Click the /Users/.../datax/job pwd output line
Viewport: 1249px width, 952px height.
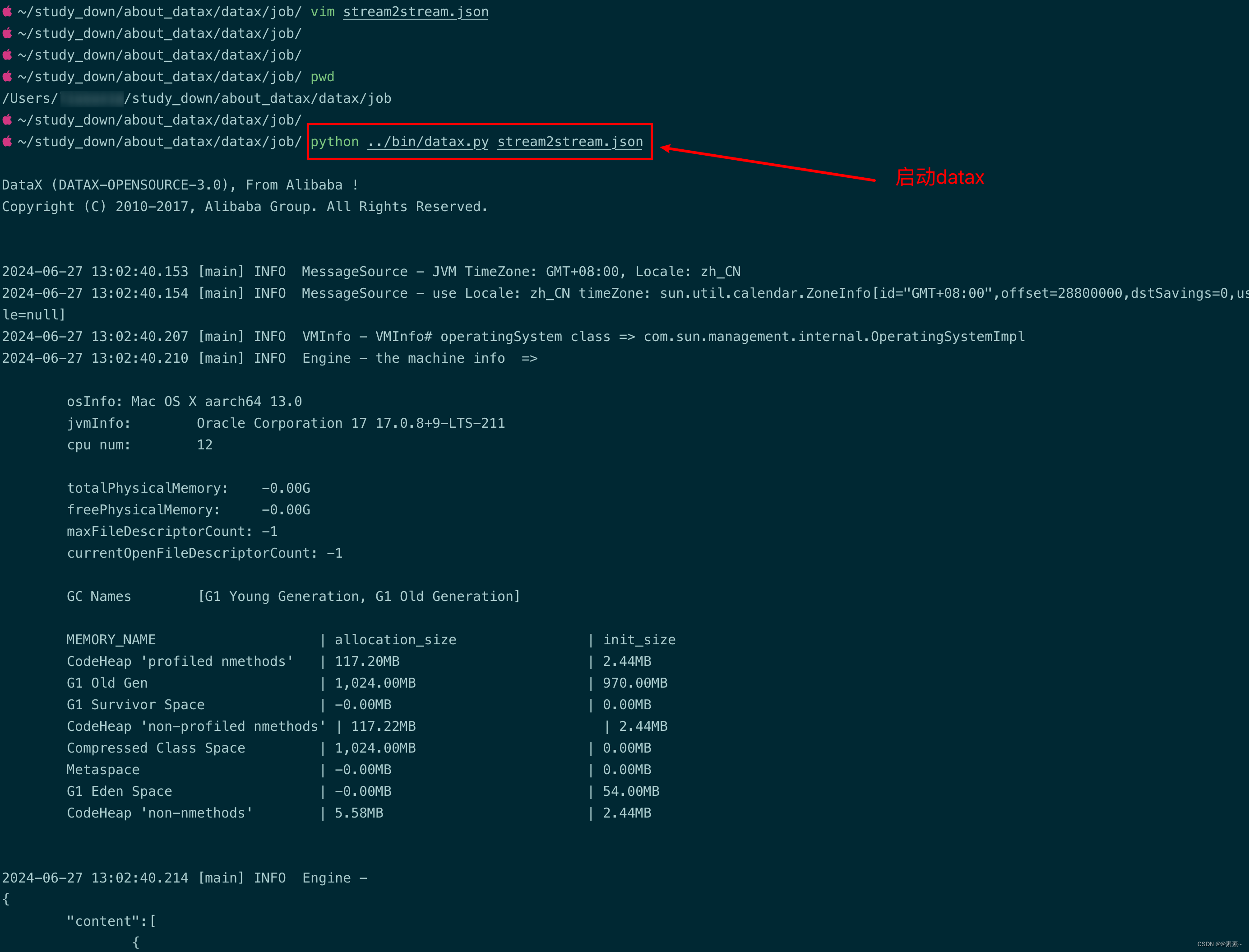point(197,99)
